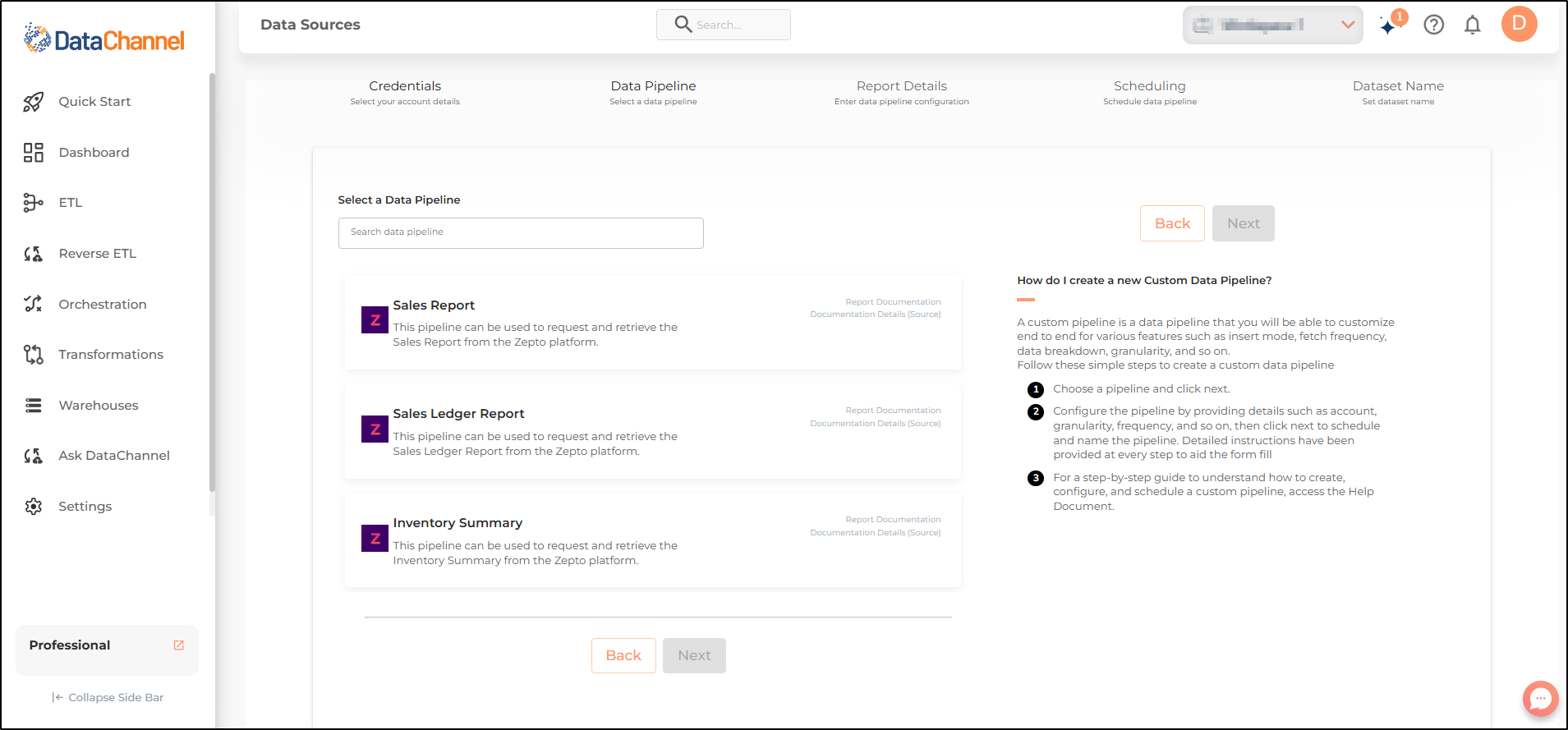Open Orchestration in sidebar
Image resolution: width=1568 pixels, height=730 pixels.
point(103,305)
